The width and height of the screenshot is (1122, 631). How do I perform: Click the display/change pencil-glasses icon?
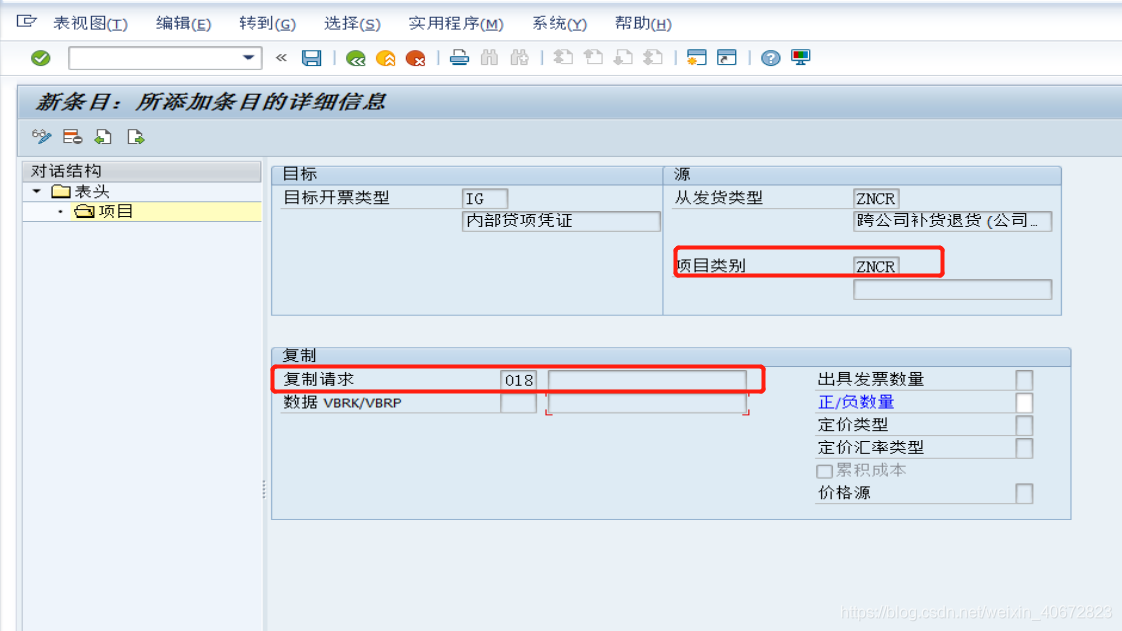[42, 137]
